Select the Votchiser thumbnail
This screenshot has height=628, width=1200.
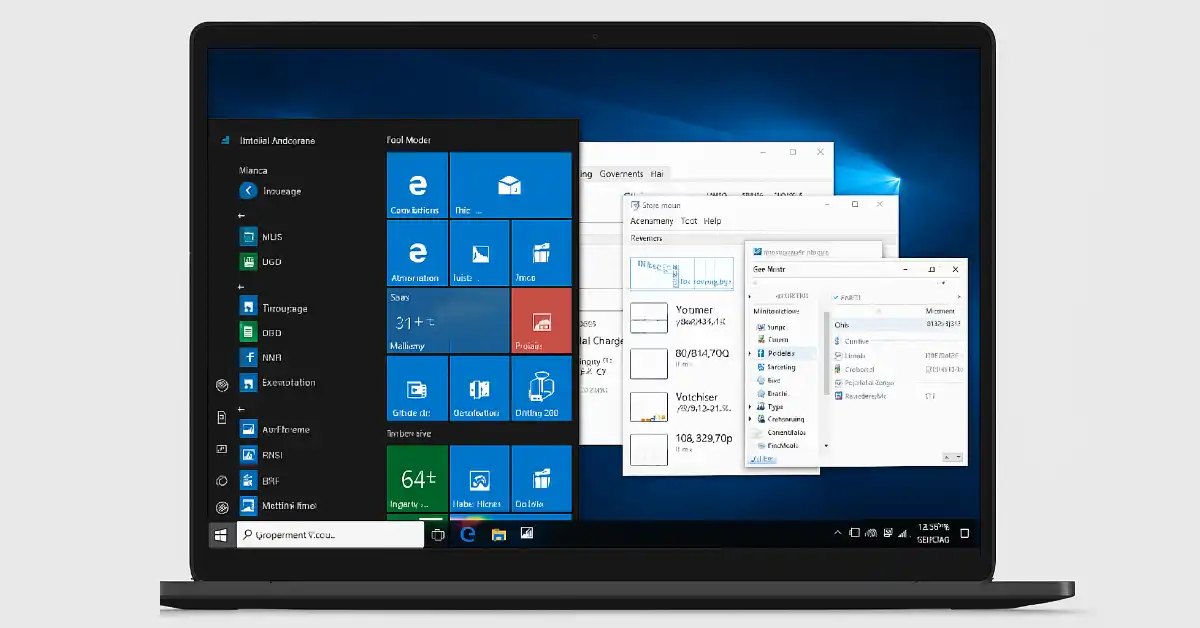pos(648,407)
